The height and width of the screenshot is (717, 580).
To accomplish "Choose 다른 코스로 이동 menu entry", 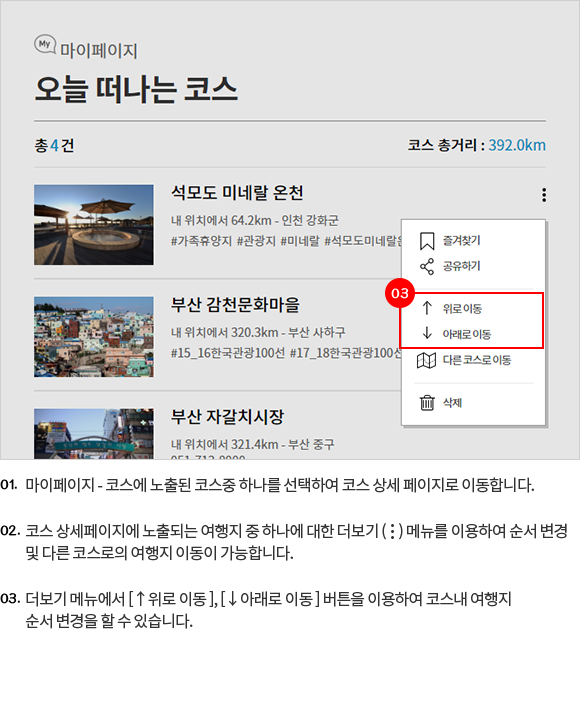I will coord(477,360).
